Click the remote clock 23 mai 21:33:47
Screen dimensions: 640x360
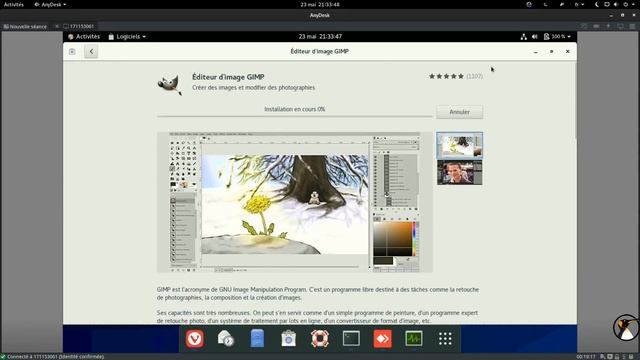(320, 37)
